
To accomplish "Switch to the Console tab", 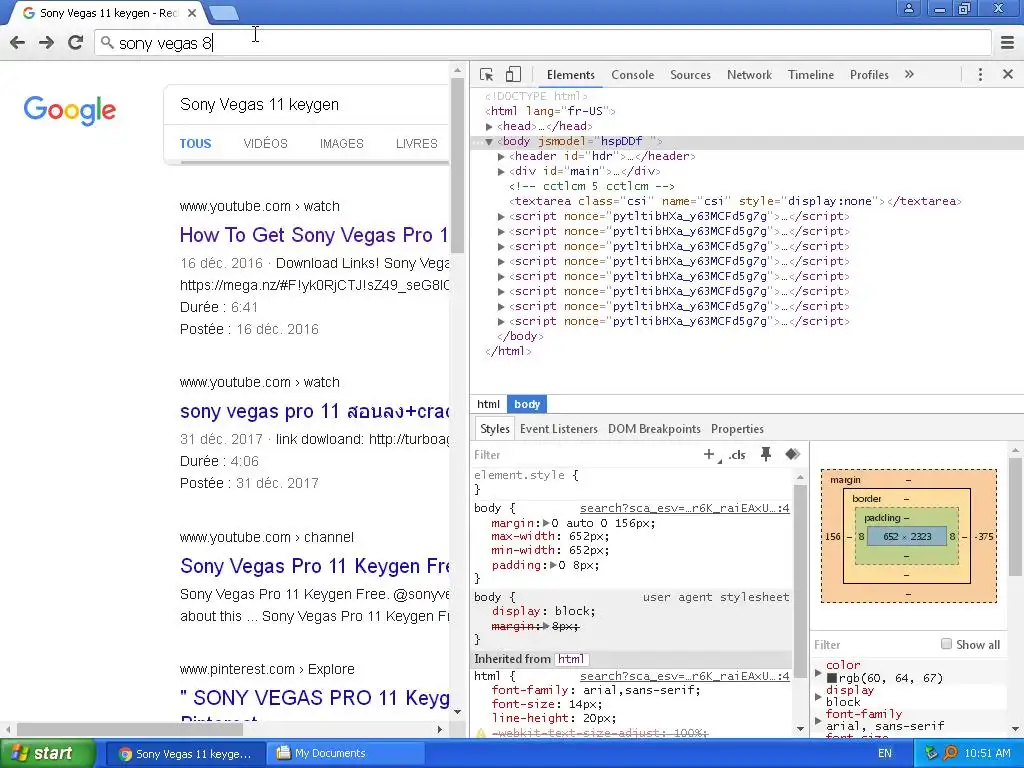I will pyautogui.click(x=632, y=74).
